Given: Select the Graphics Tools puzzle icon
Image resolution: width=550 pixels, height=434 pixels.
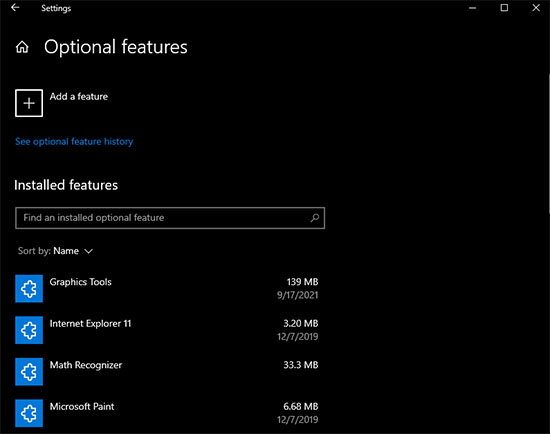Looking at the screenshot, I should pyautogui.click(x=29, y=288).
